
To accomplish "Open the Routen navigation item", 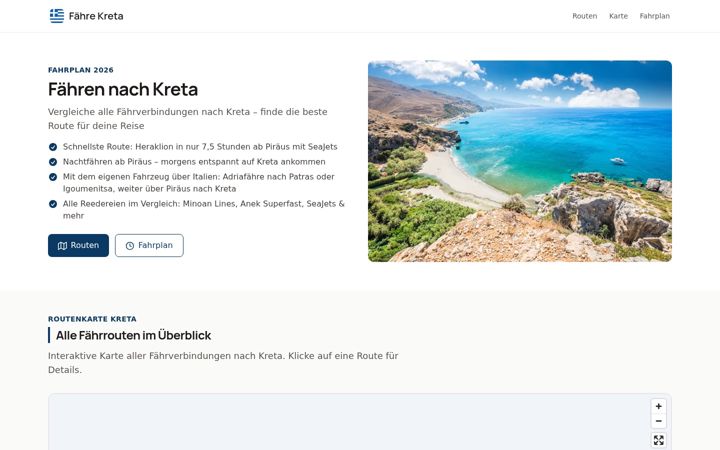I will [585, 16].
